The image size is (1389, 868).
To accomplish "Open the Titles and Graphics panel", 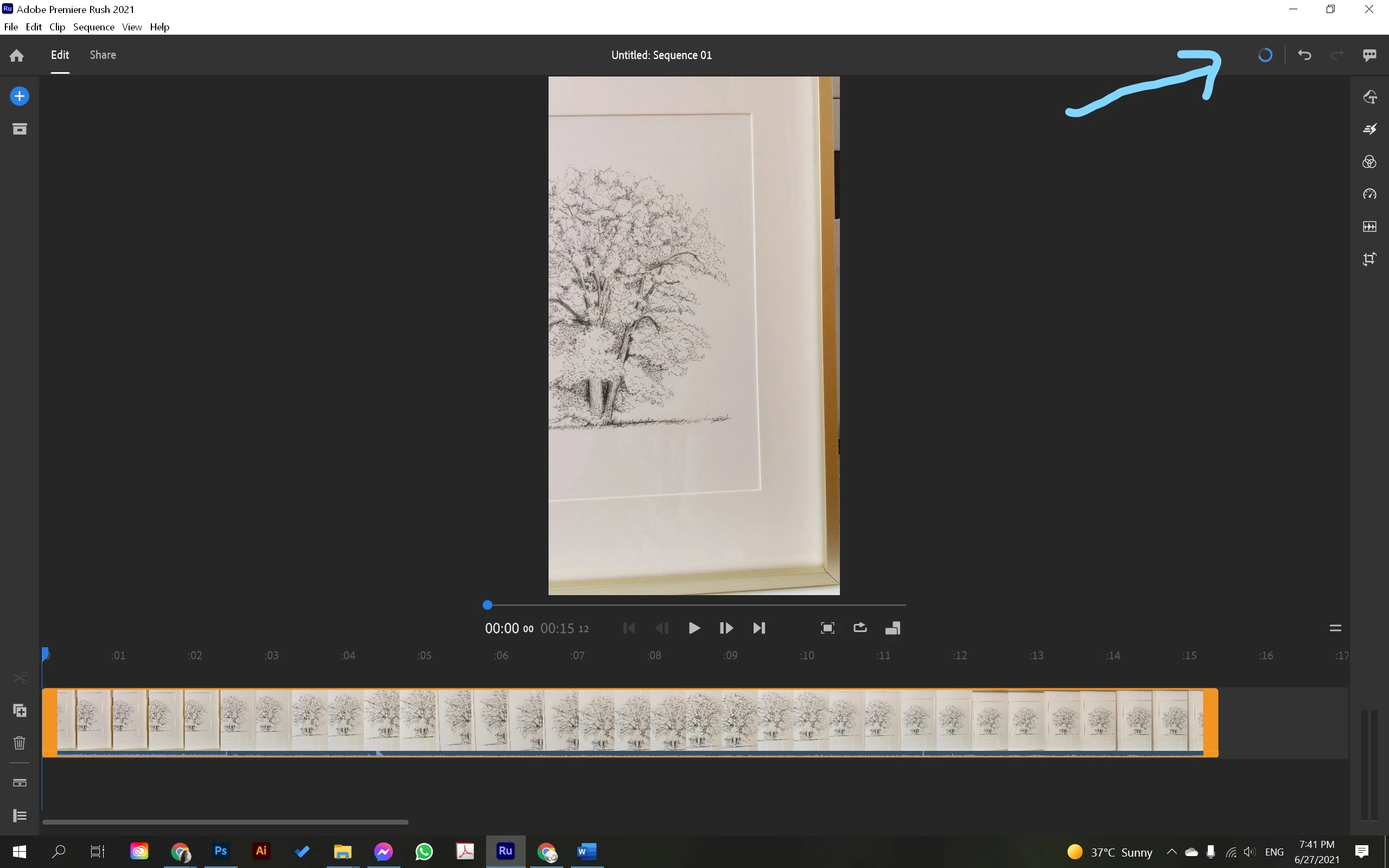I will [1369, 97].
